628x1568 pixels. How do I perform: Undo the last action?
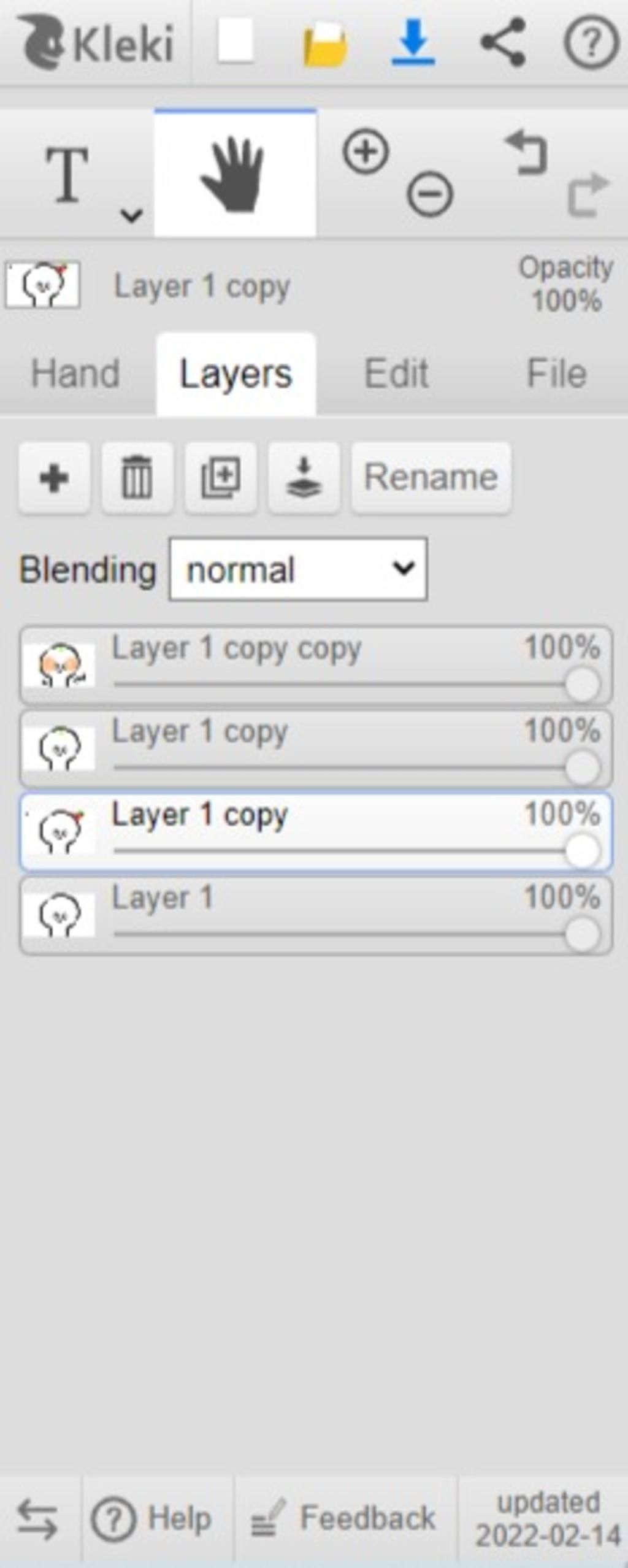pyautogui.click(x=526, y=152)
